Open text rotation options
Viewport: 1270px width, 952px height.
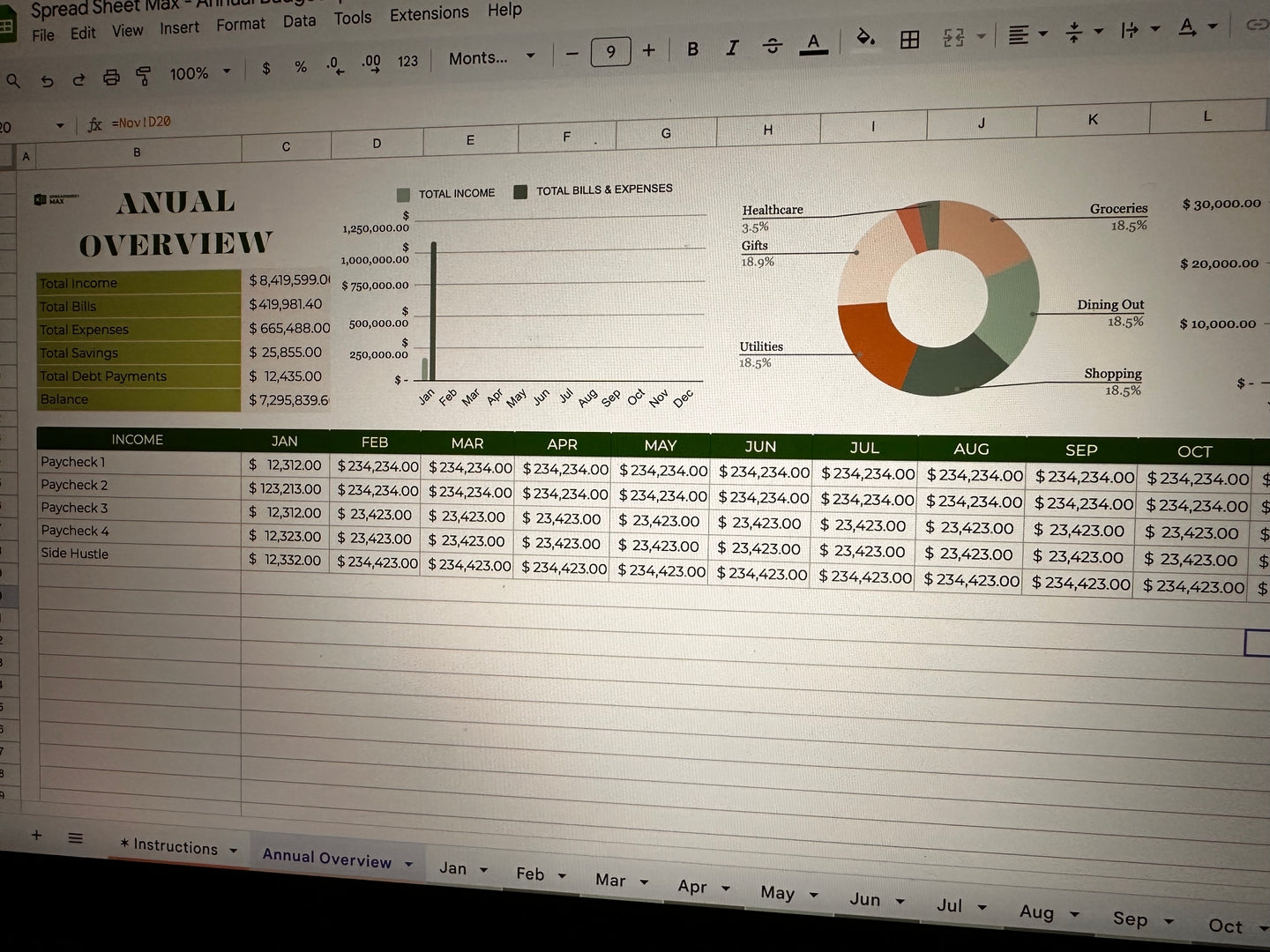coord(1198,27)
